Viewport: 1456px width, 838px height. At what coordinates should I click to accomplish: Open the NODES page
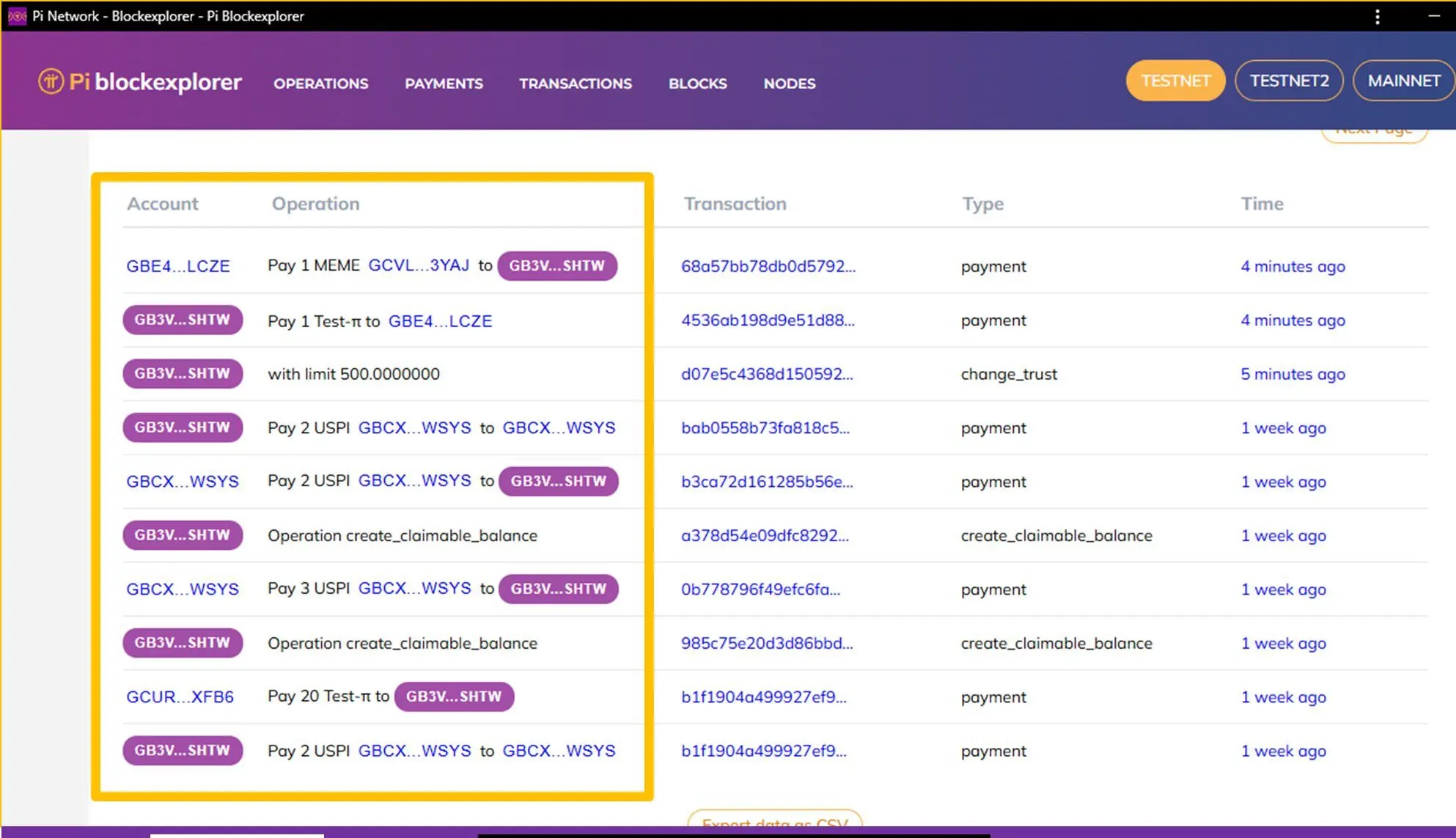(x=789, y=84)
